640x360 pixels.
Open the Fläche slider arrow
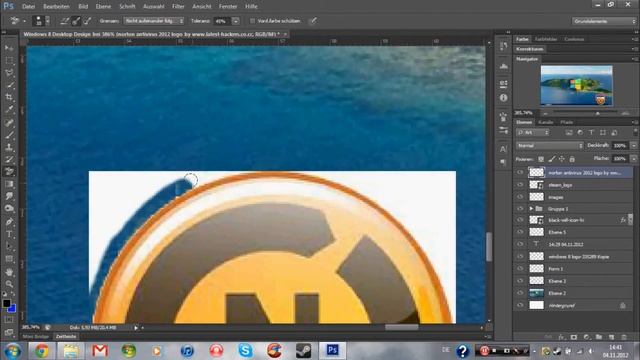[634, 159]
